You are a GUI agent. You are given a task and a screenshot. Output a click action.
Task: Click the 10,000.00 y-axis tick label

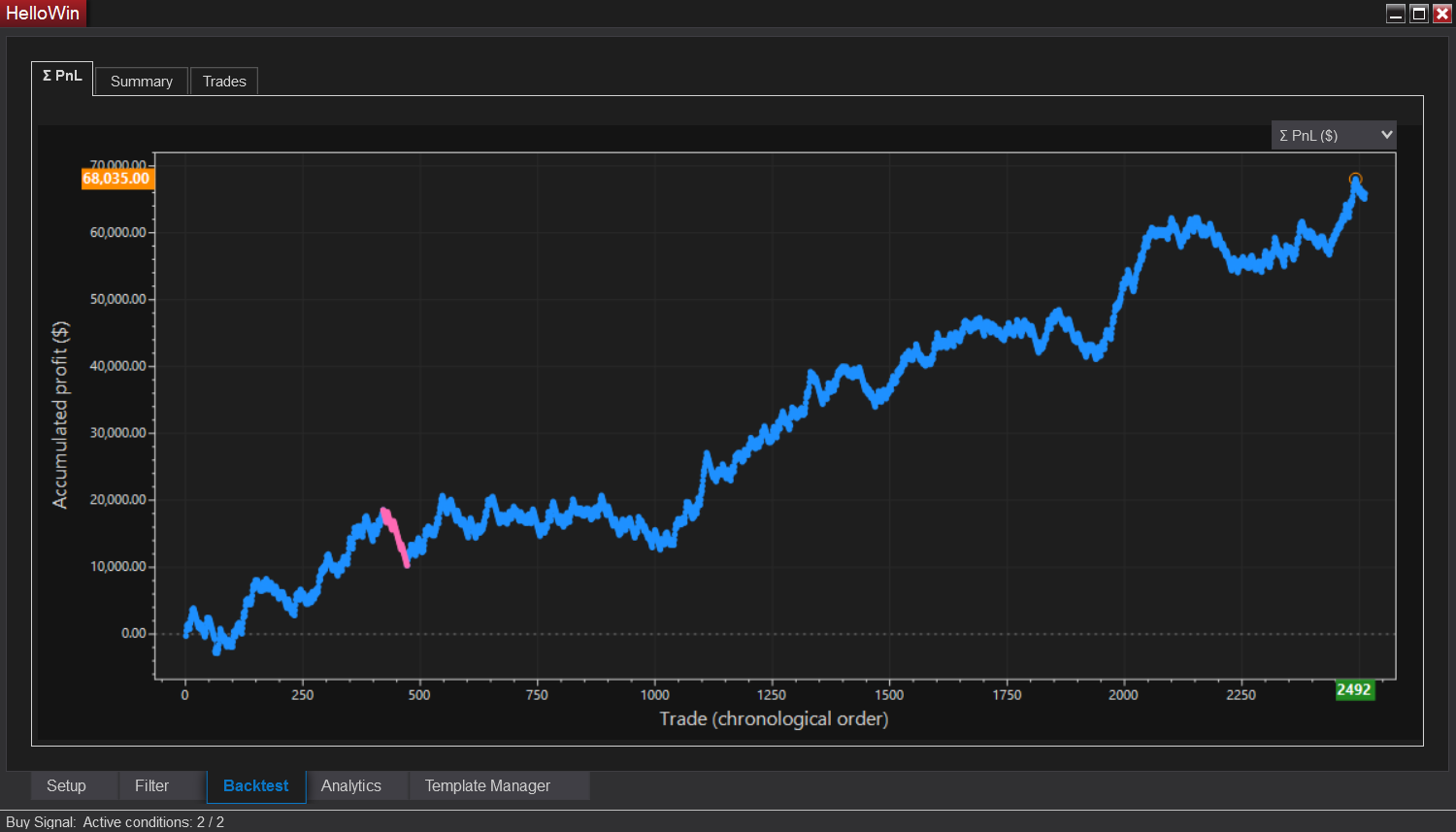pos(118,566)
